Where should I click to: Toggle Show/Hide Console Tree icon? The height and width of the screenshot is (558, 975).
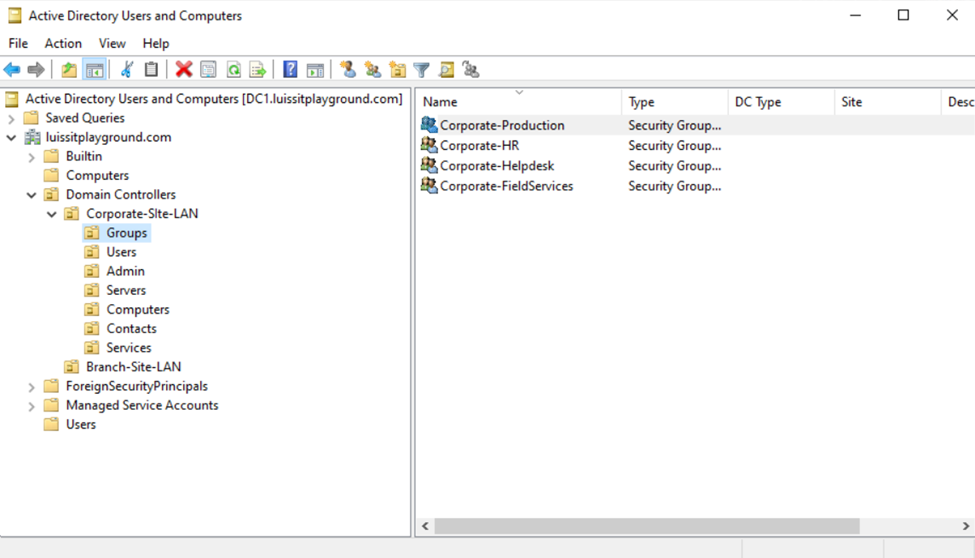(95, 70)
